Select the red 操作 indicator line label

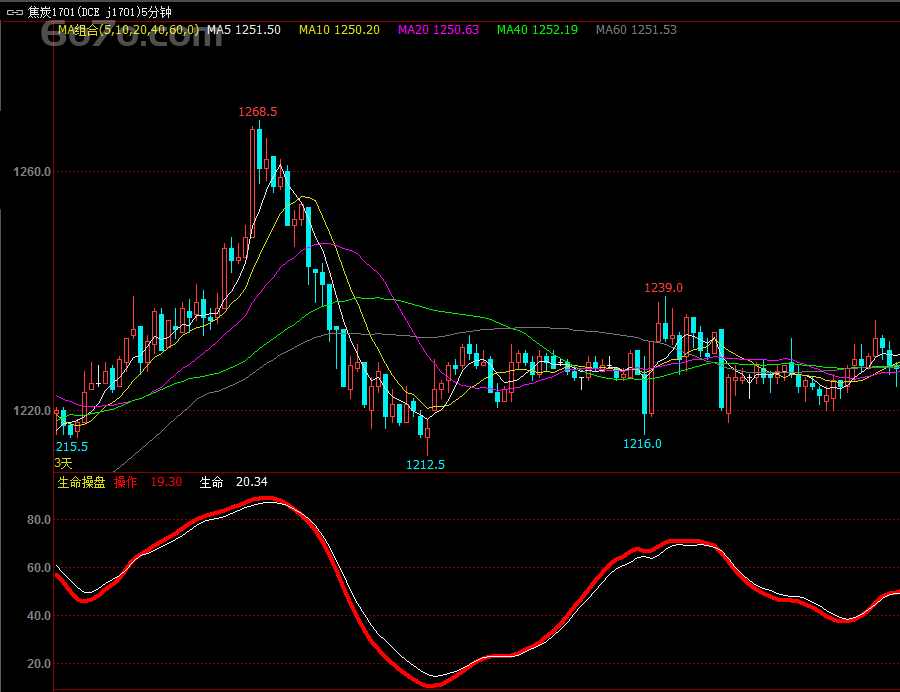[126, 482]
